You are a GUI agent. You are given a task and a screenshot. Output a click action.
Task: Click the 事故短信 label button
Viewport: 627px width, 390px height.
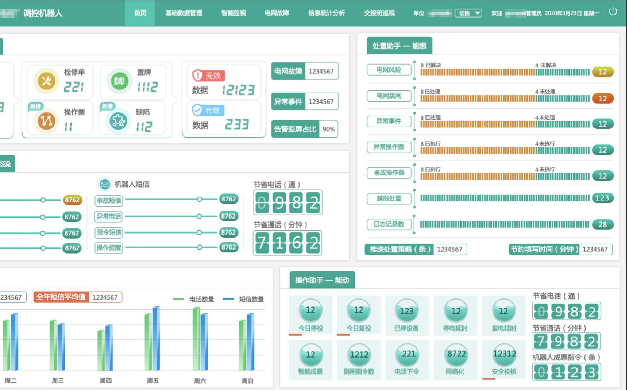tap(109, 200)
